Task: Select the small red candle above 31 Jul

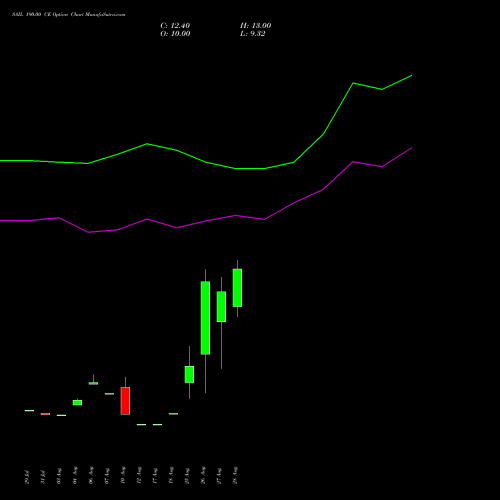Action: [45, 414]
